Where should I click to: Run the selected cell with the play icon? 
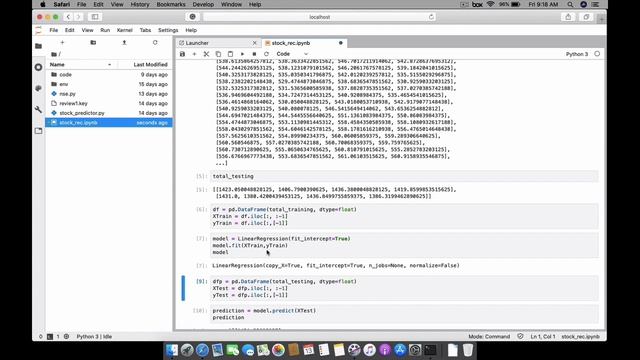(x=242, y=54)
